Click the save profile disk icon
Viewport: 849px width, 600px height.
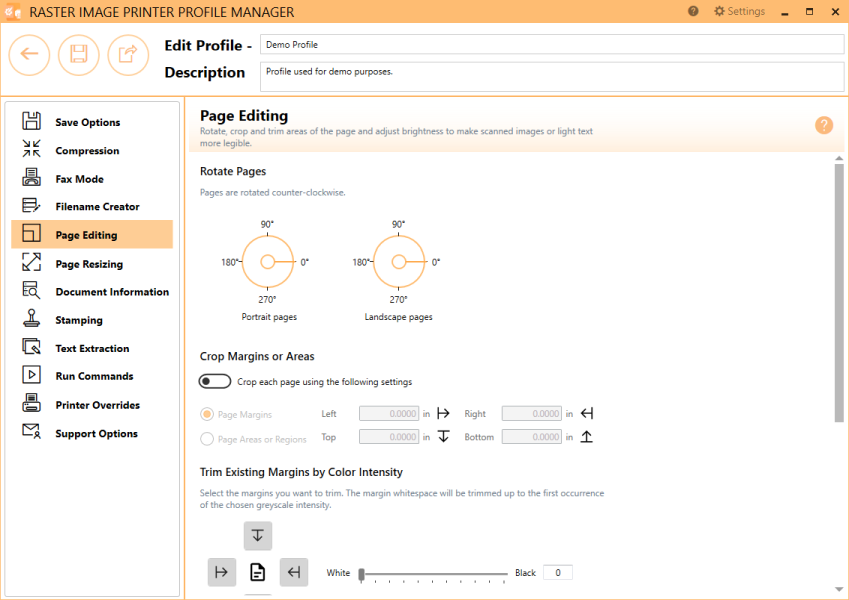(x=79, y=55)
